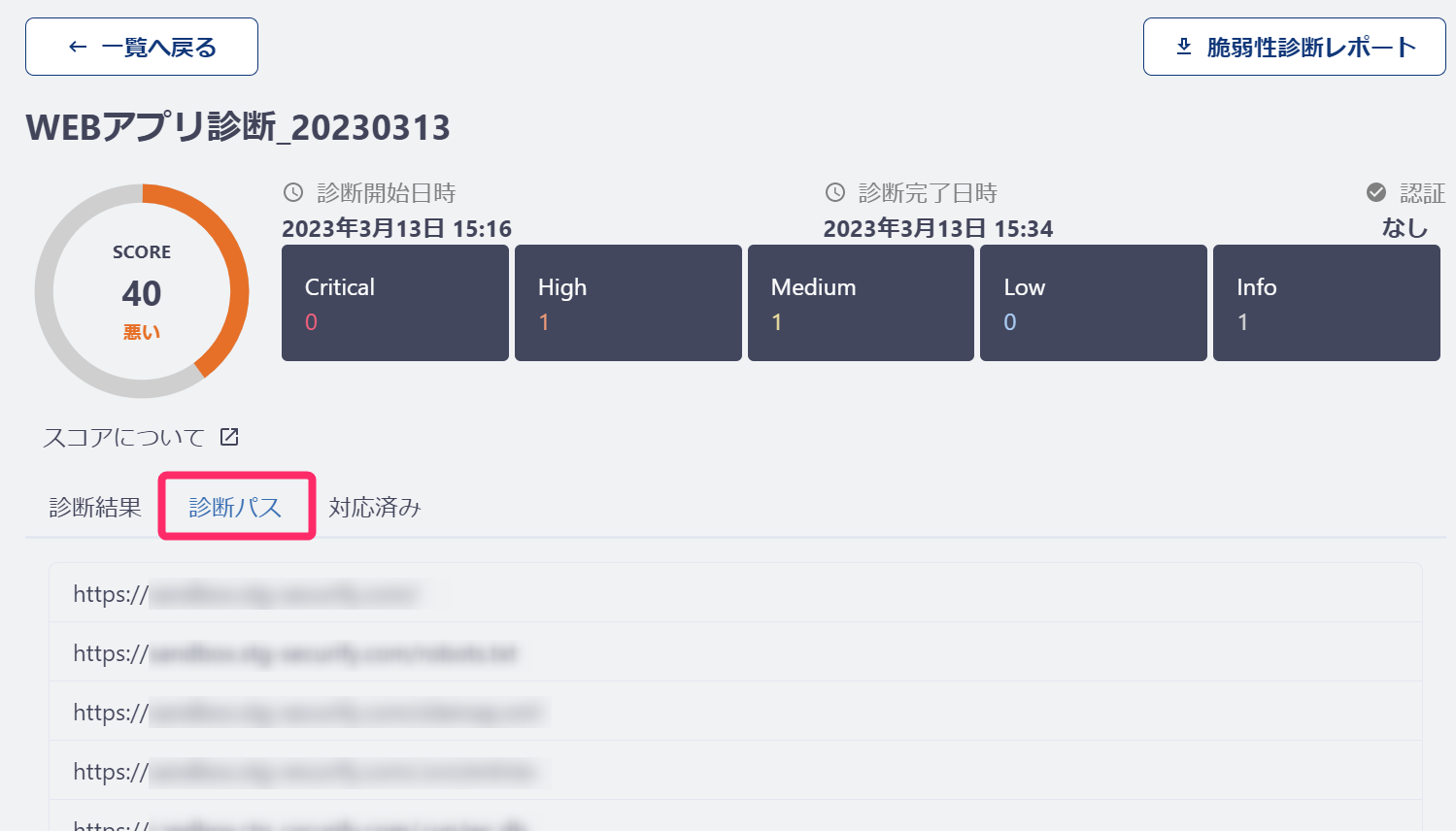The height and width of the screenshot is (831, 1456).
Task: Select the 診断パス tab
Action: point(236,507)
